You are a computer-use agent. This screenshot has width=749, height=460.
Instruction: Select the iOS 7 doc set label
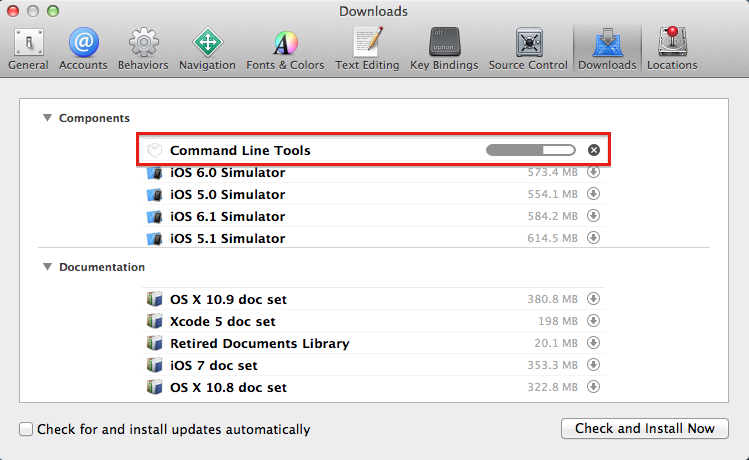(x=214, y=365)
